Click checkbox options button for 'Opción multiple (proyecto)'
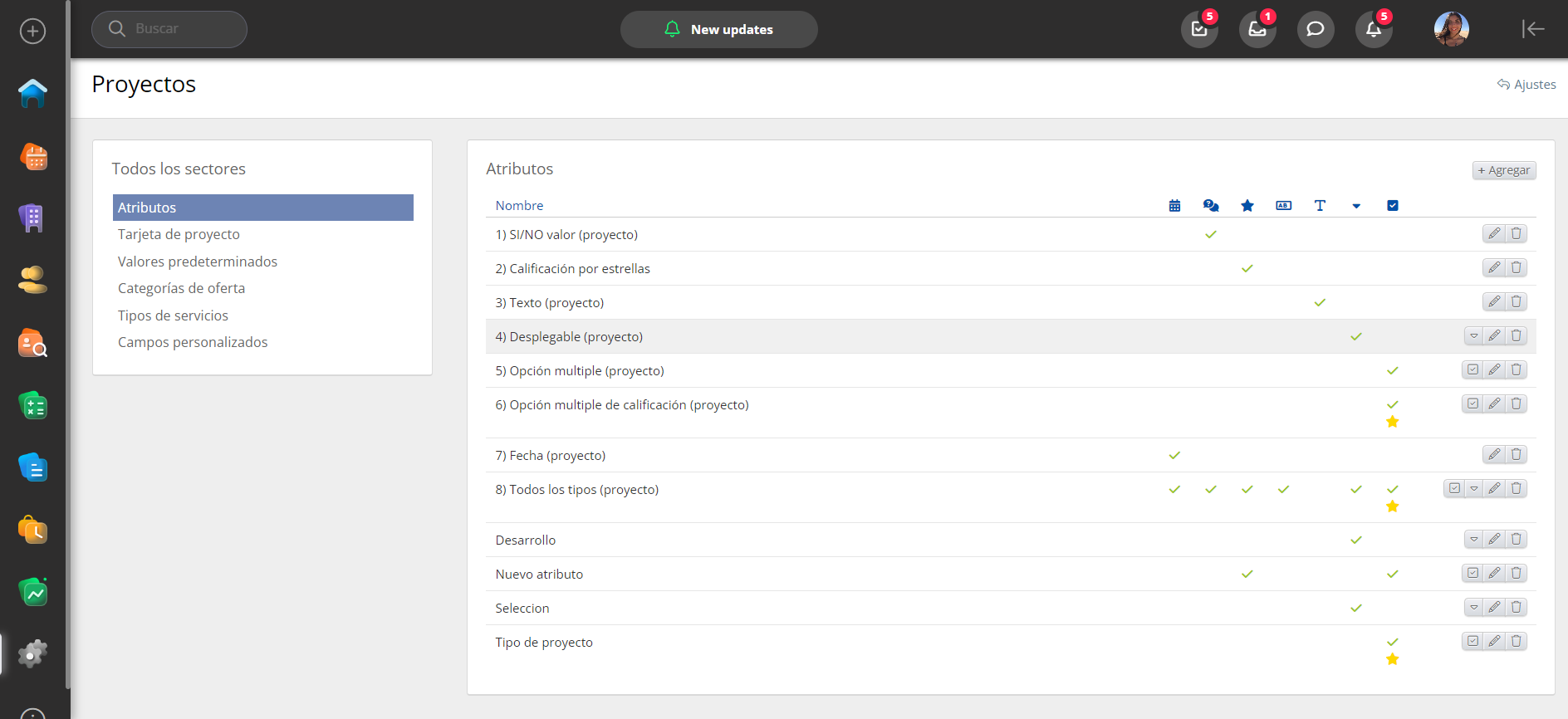This screenshot has height=719, width=1568. point(1472,370)
